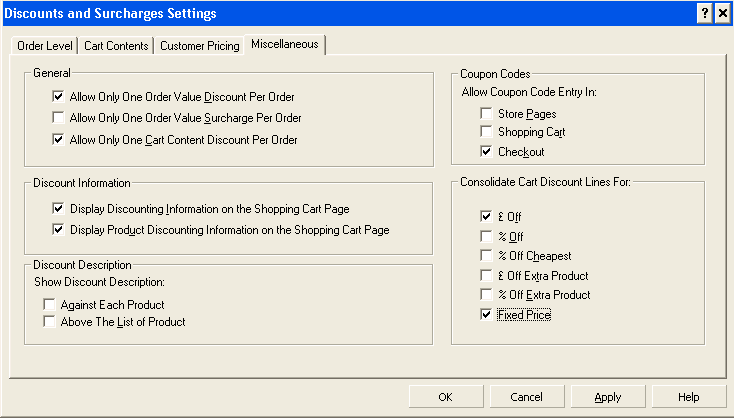Uncheck Allow Only One Order Value Discount
Screen dimensions: 734x418
click(x=58, y=98)
